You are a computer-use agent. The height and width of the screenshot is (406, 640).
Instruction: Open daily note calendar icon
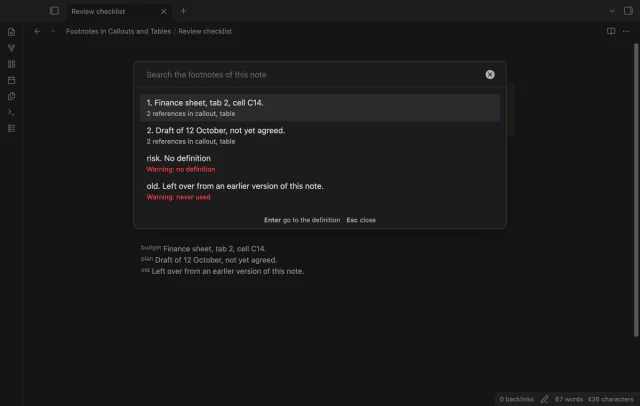11,80
